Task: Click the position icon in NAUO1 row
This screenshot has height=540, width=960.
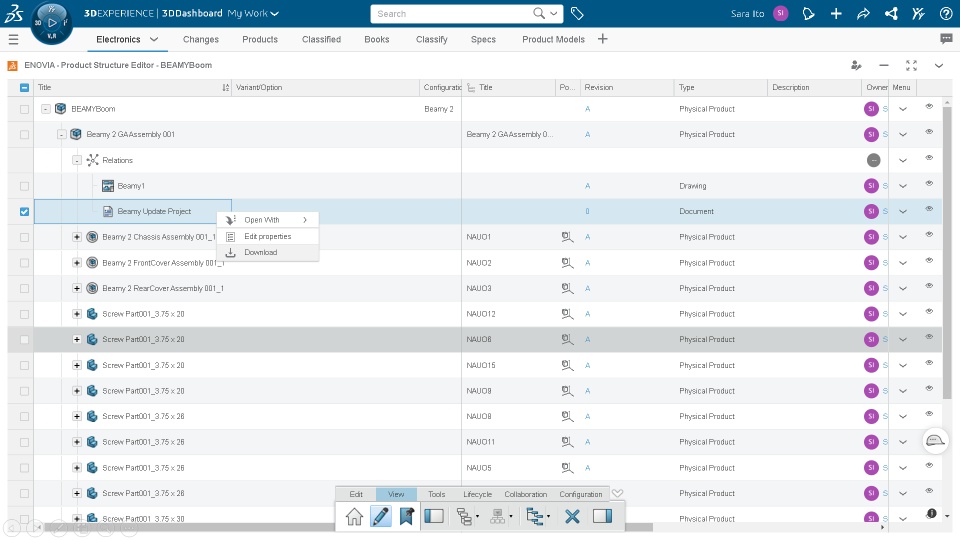Action: (568, 237)
